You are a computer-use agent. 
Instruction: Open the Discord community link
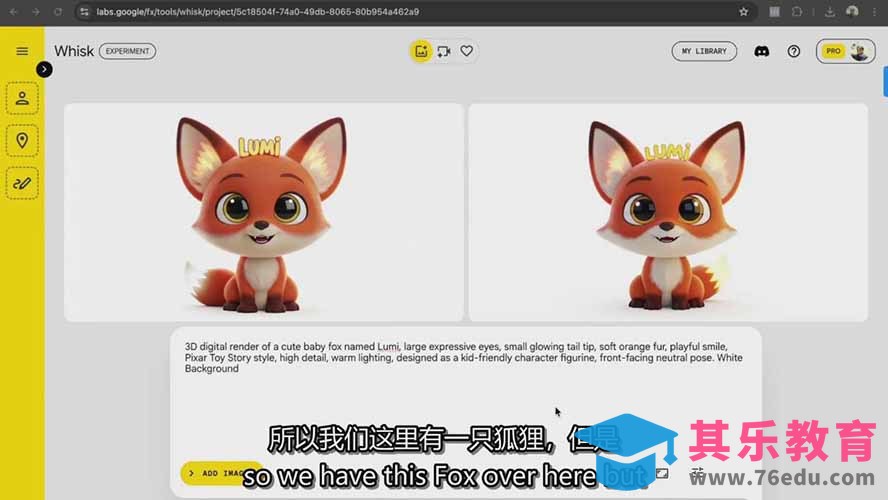pyautogui.click(x=762, y=51)
